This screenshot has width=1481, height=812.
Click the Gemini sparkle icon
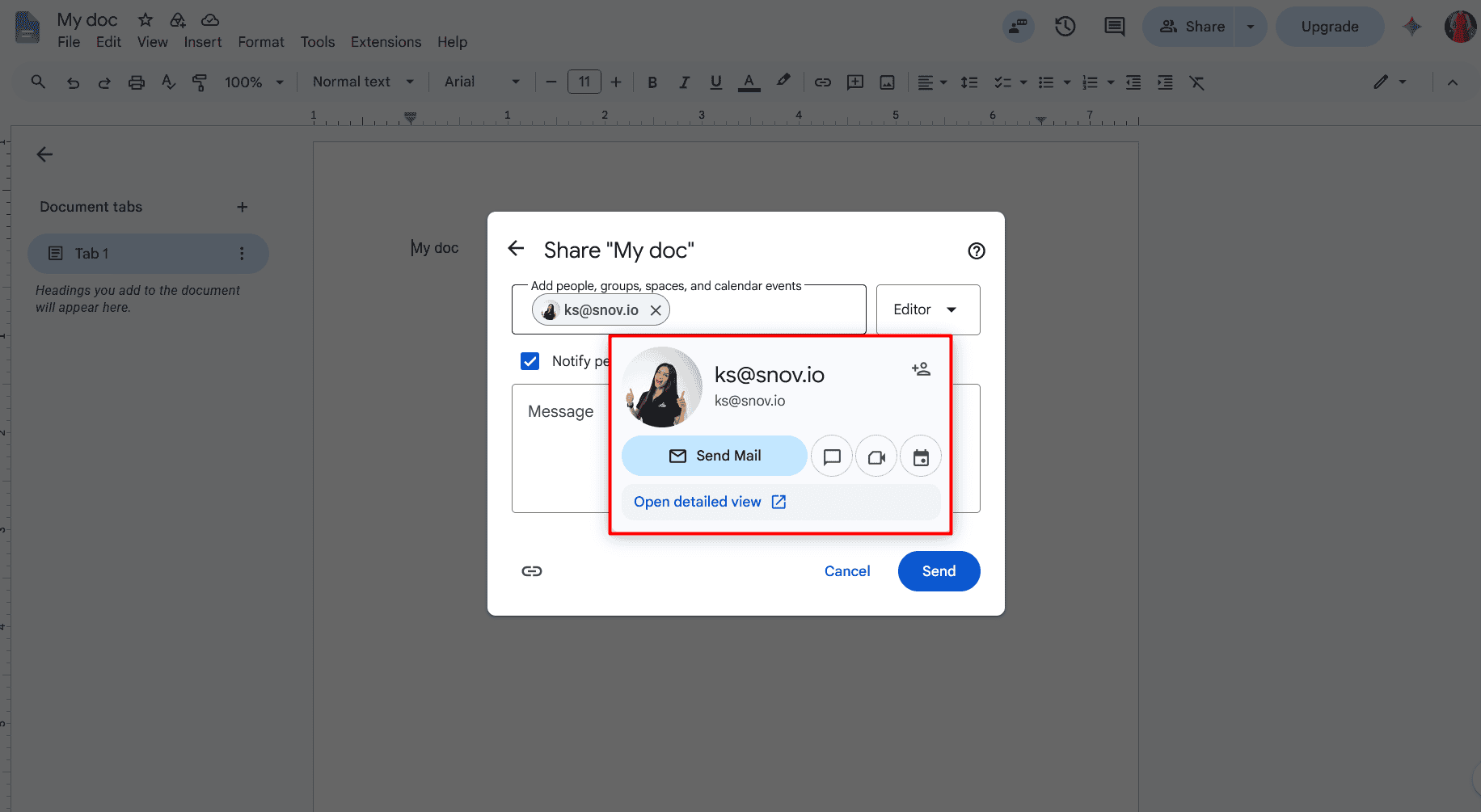coord(1412,27)
